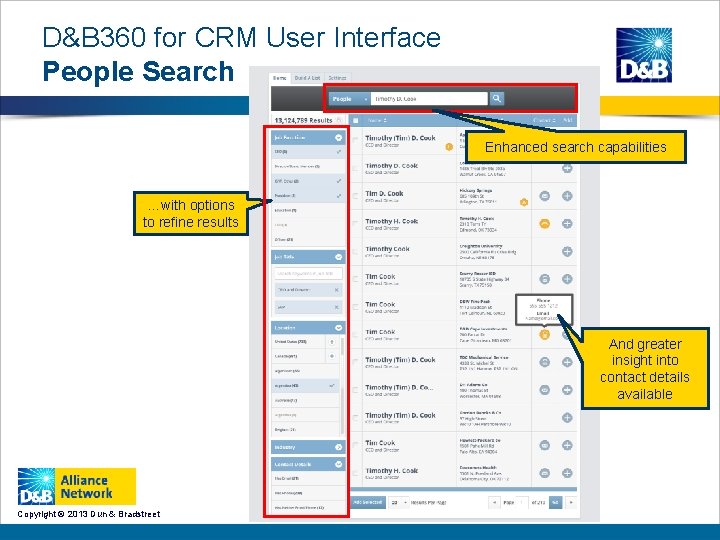Click the magnifier search button
Screen dimensions: 720x540
[496, 98]
